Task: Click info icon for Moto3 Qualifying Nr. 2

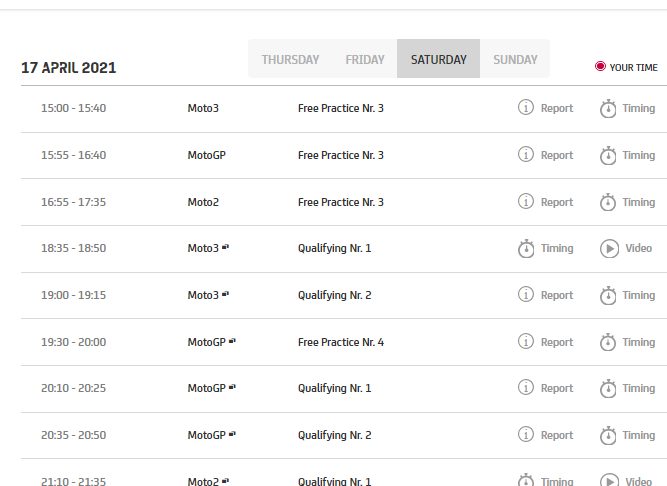Action: click(526, 295)
